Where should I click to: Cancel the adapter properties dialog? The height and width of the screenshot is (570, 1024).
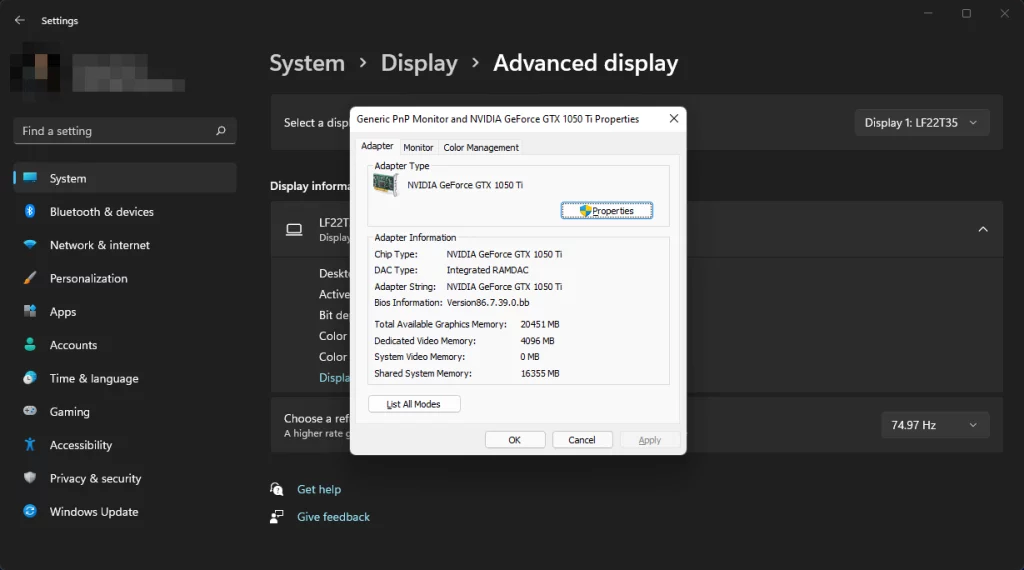(x=581, y=440)
